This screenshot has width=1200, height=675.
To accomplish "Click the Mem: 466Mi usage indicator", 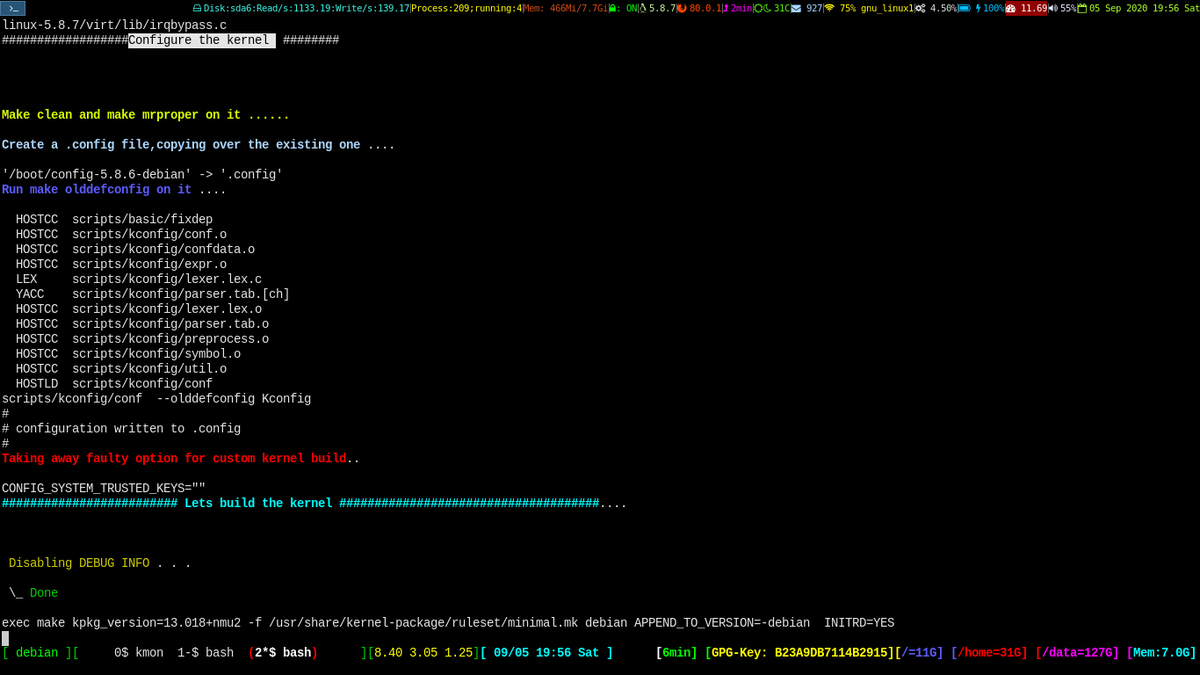I will click(565, 8).
